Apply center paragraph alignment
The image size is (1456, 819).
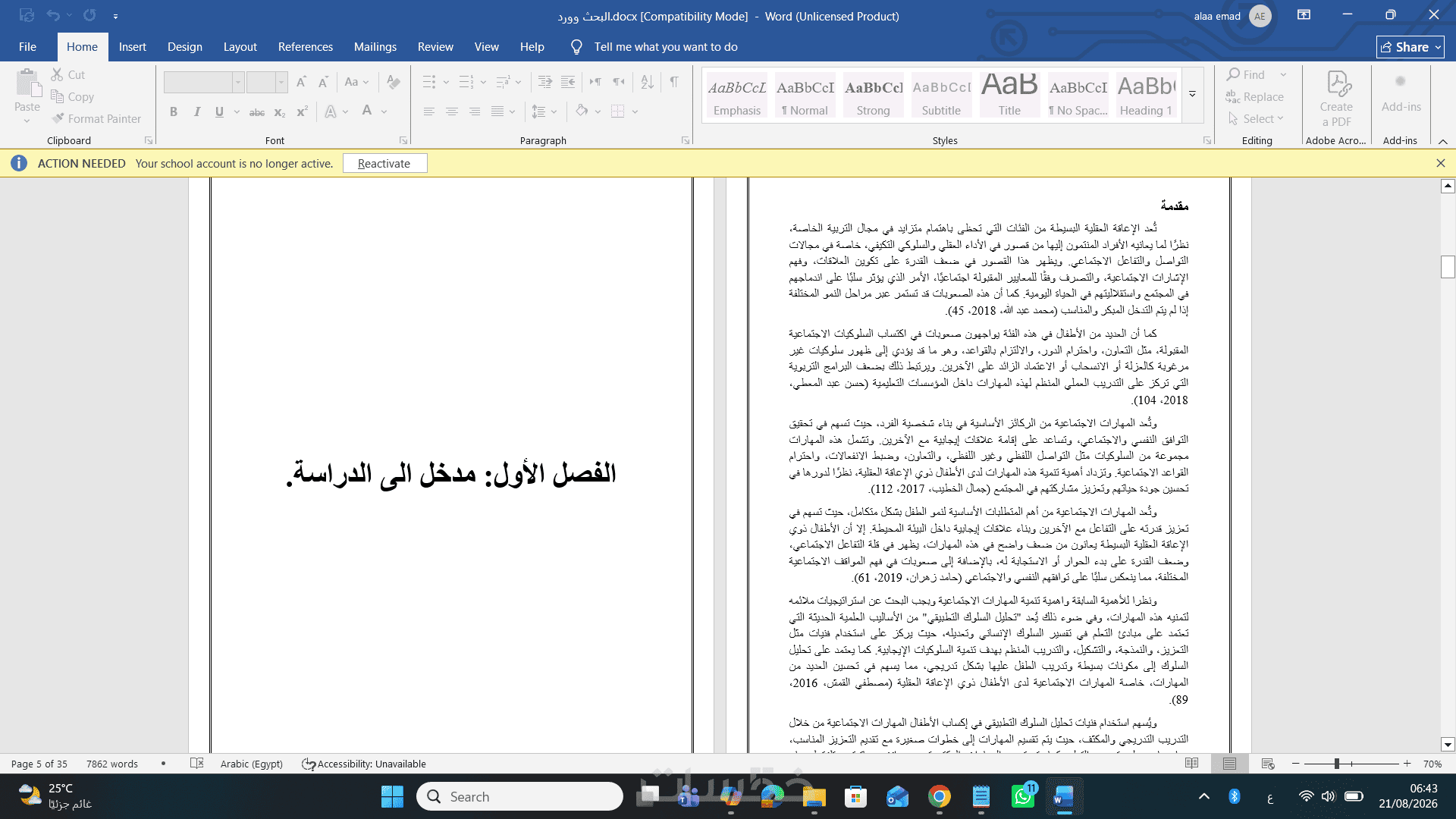pyautogui.click(x=452, y=111)
